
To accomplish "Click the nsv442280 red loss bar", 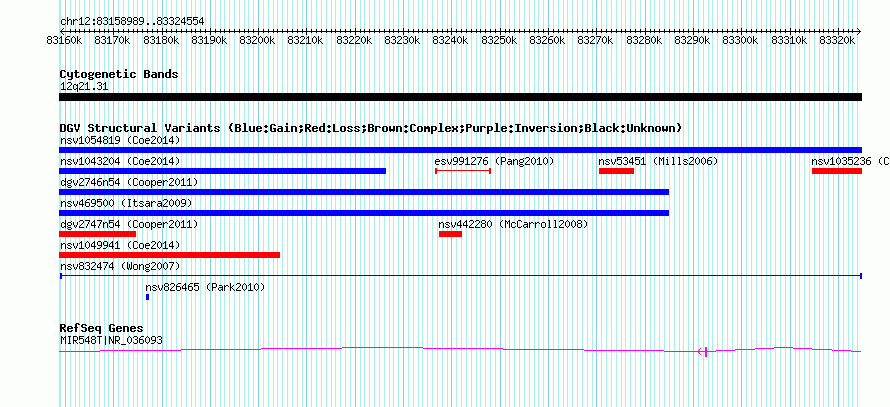I will [451, 234].
